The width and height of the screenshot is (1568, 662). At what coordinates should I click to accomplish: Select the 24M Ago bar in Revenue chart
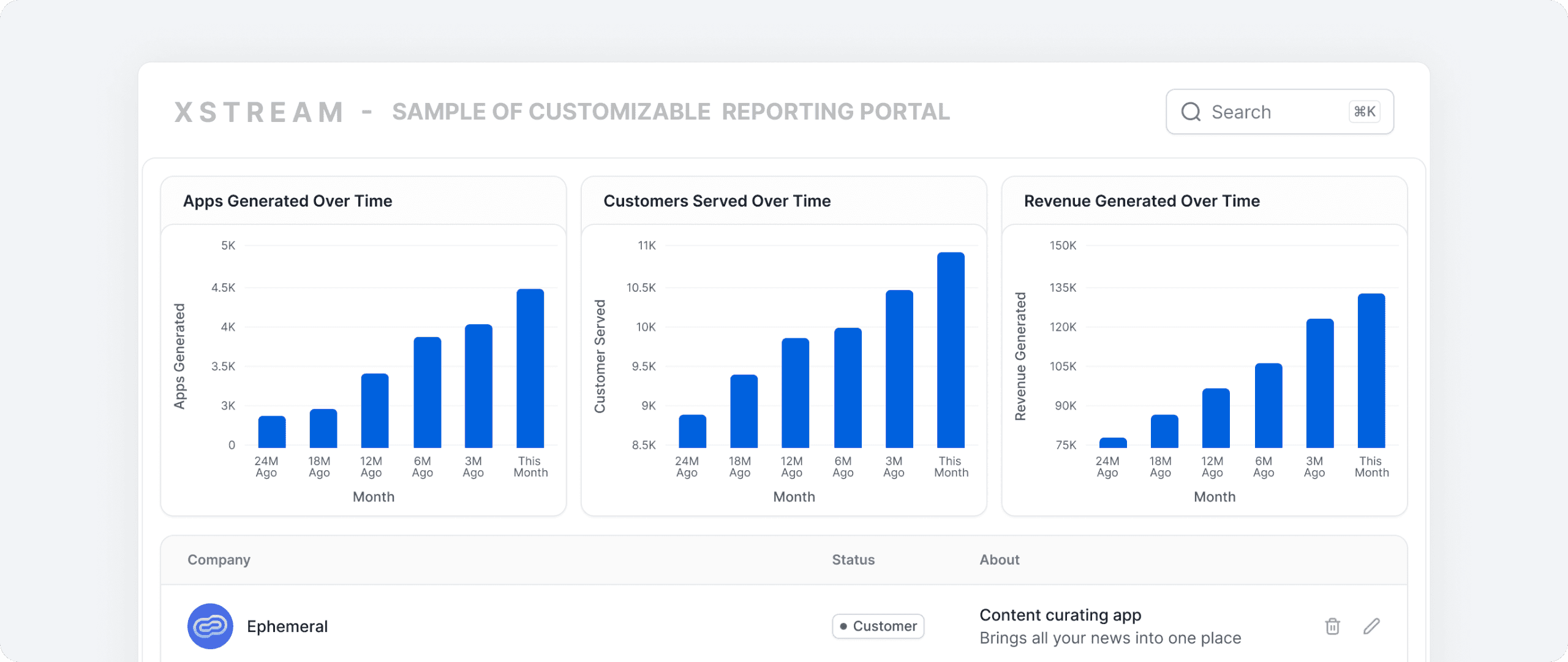pos(1113,443)
